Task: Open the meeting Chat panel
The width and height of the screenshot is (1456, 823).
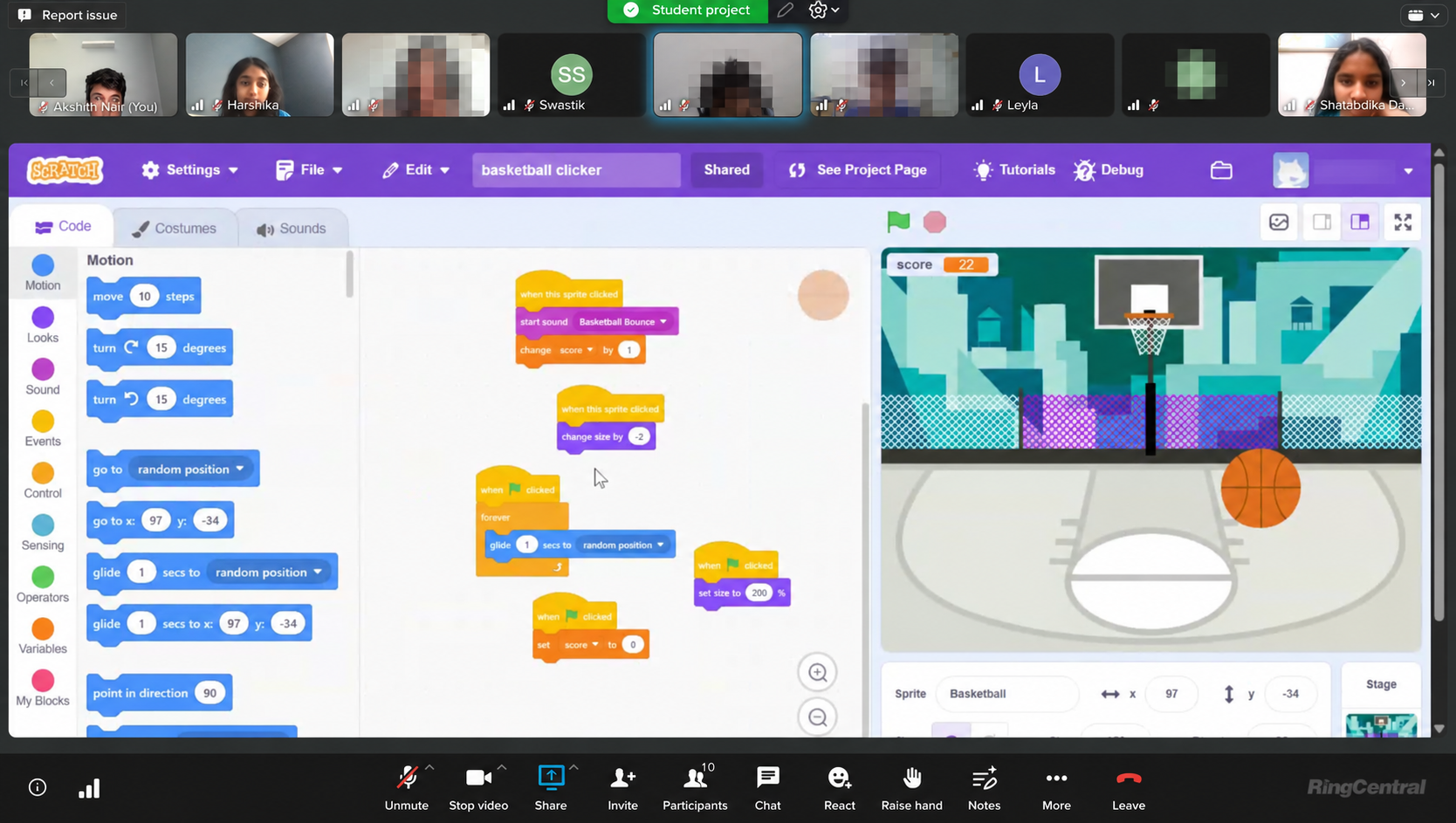Action: point(768,788)
